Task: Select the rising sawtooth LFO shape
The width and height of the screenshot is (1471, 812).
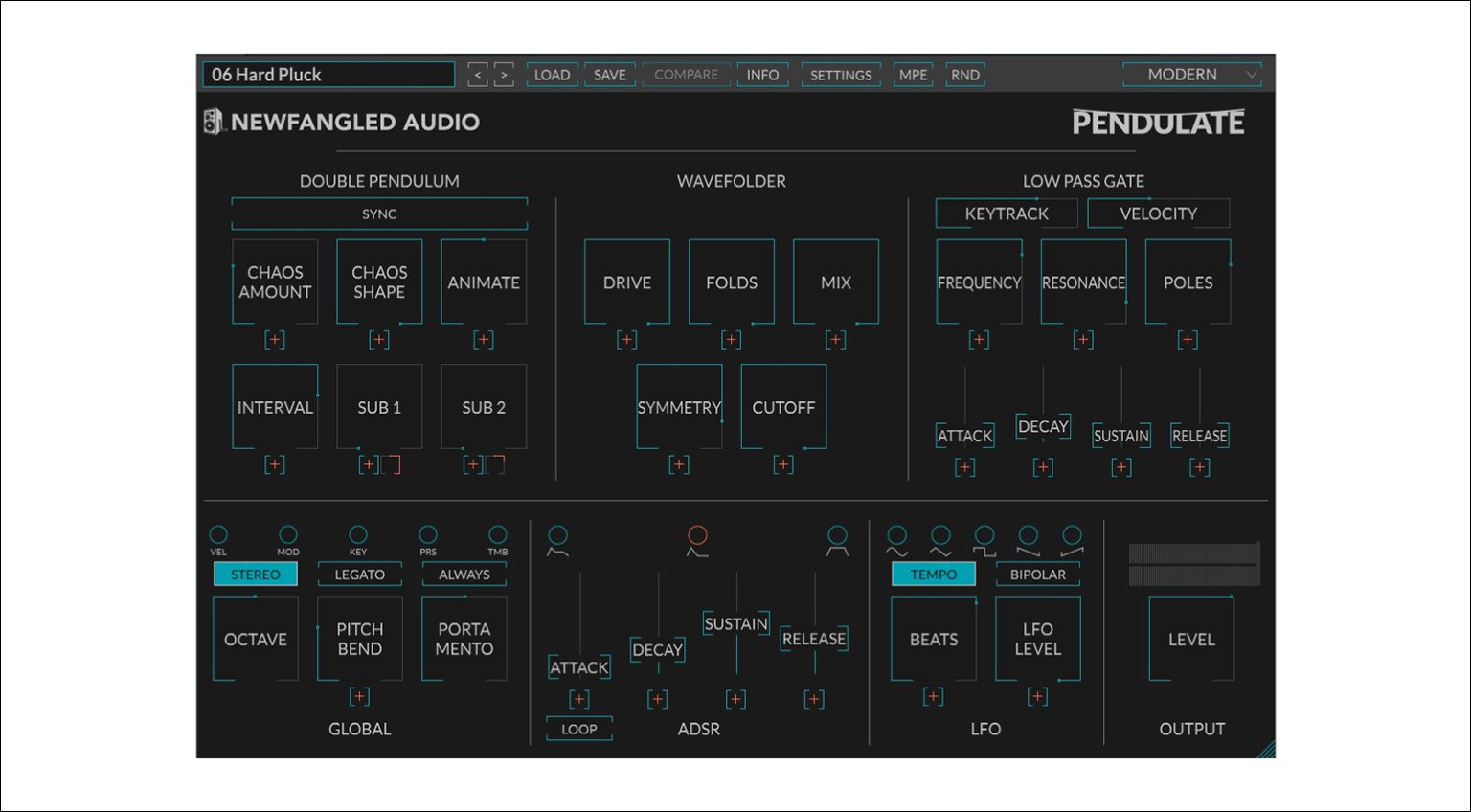Action: [x=1072, y=536]
